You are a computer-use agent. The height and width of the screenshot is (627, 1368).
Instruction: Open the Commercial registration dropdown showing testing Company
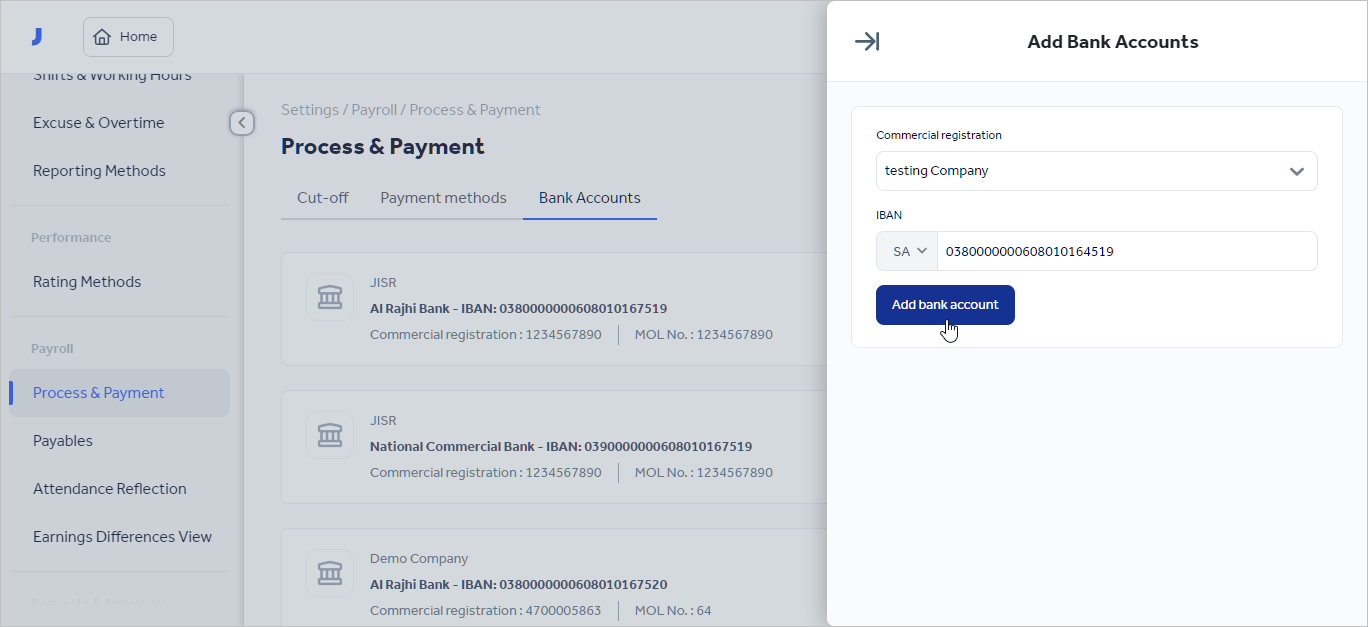coord(1096,171)
